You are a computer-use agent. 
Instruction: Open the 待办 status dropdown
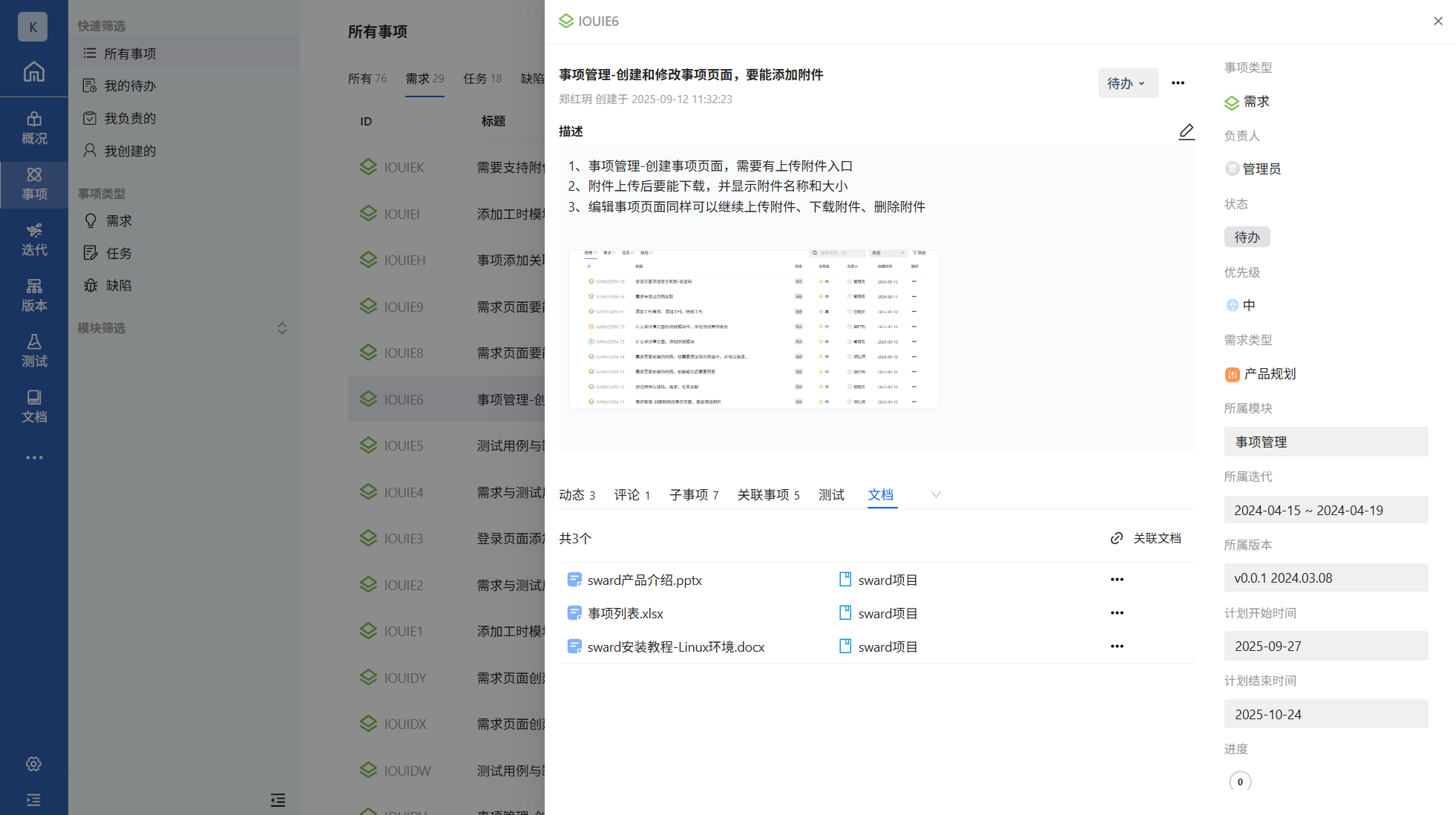1127,83
